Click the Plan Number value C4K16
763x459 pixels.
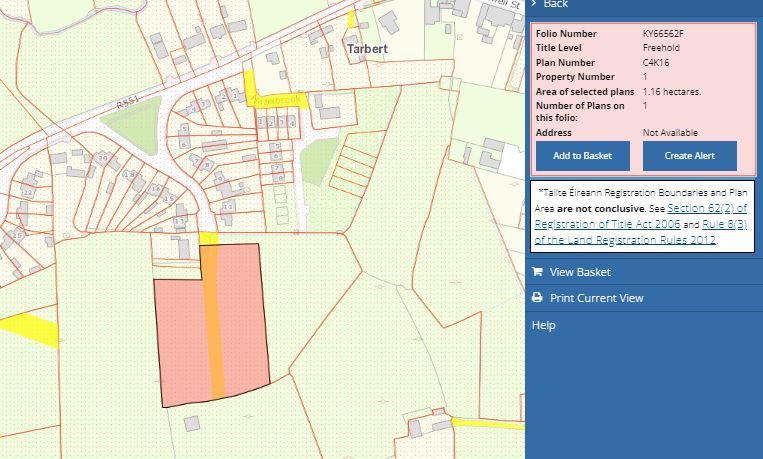pyautogui.click(x=656, y=63)
